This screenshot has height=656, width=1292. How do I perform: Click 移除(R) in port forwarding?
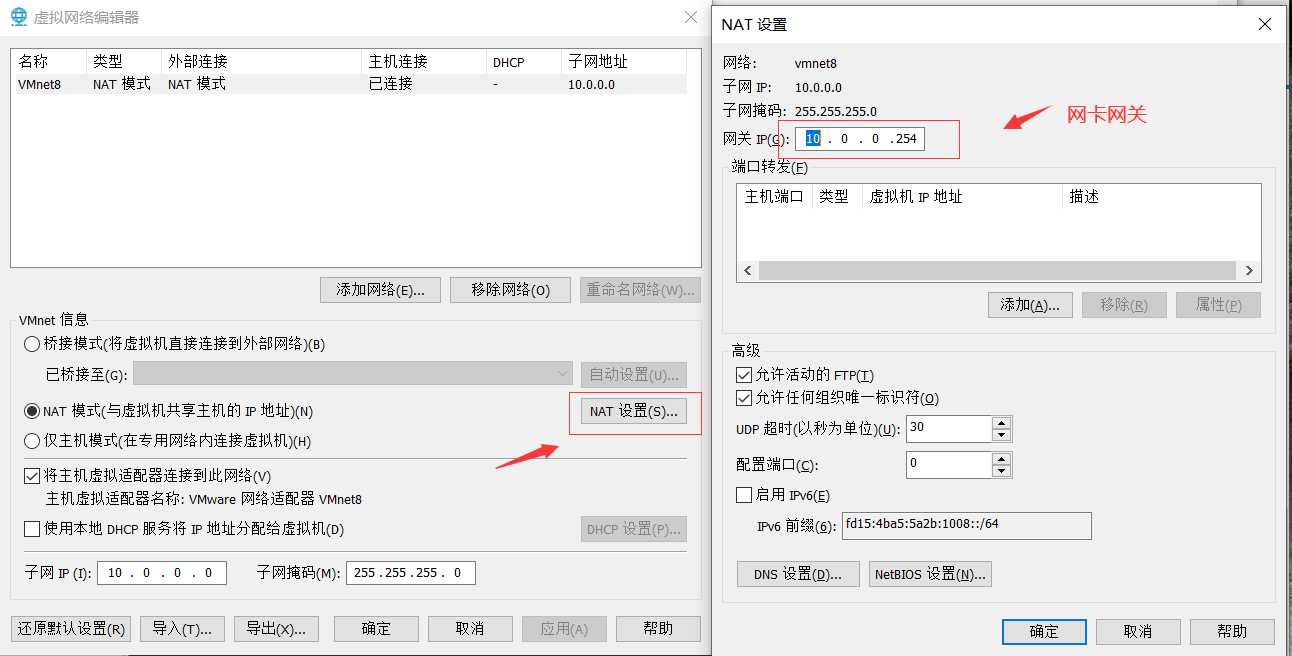pyautogui.click(x=1124, y=305)
